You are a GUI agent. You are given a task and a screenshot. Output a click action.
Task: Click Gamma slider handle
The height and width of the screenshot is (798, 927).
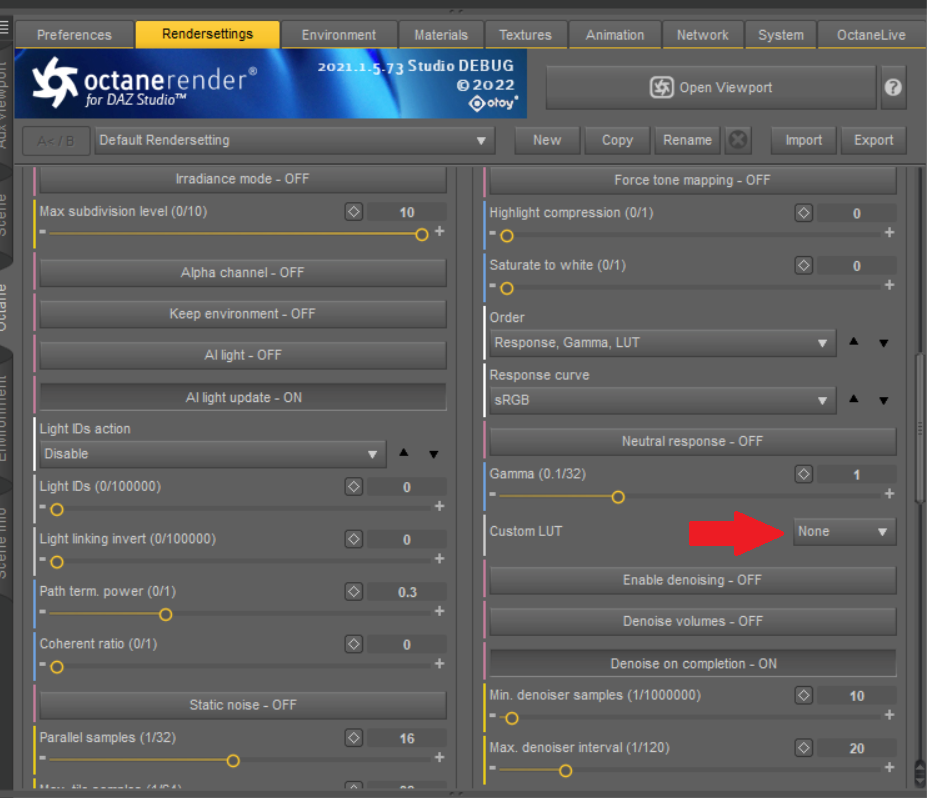pyautogui.click(x=618, y=497)
